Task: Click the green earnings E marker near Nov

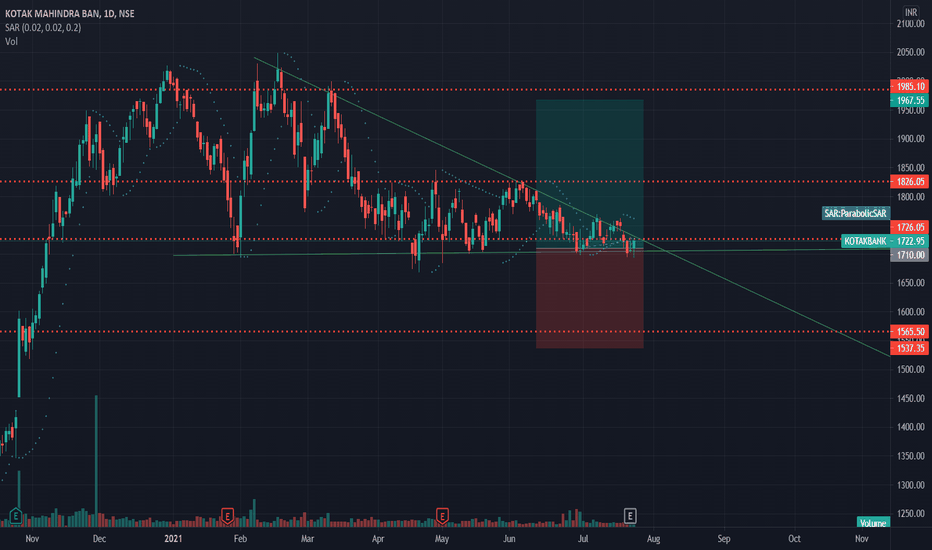Action: click(x=16, y=516)
